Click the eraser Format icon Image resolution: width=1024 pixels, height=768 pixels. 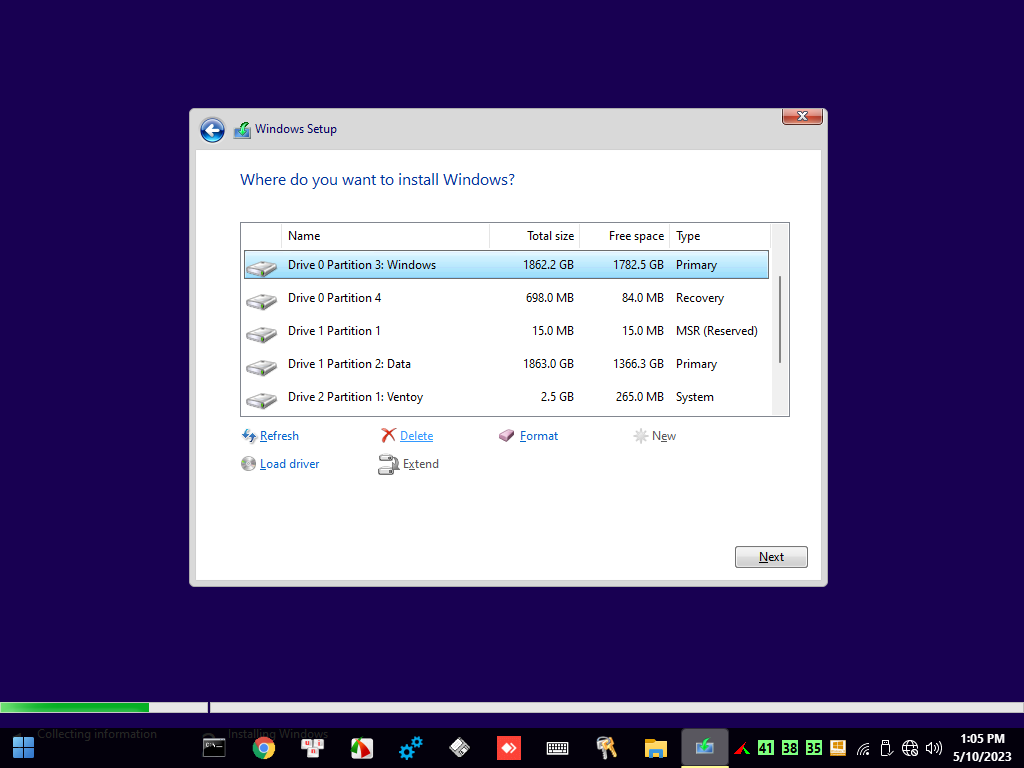[507, 435]
